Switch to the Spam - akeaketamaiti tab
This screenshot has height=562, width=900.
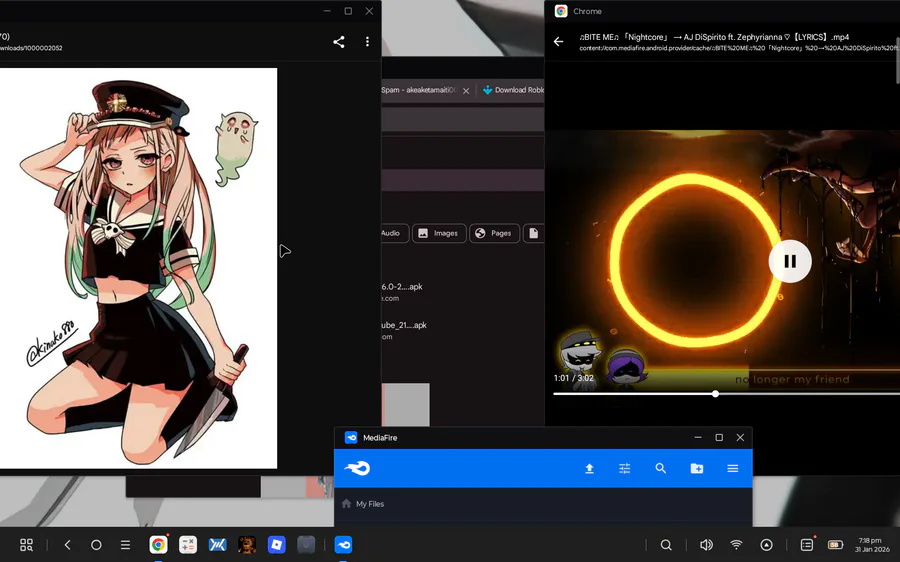(420, 90)
